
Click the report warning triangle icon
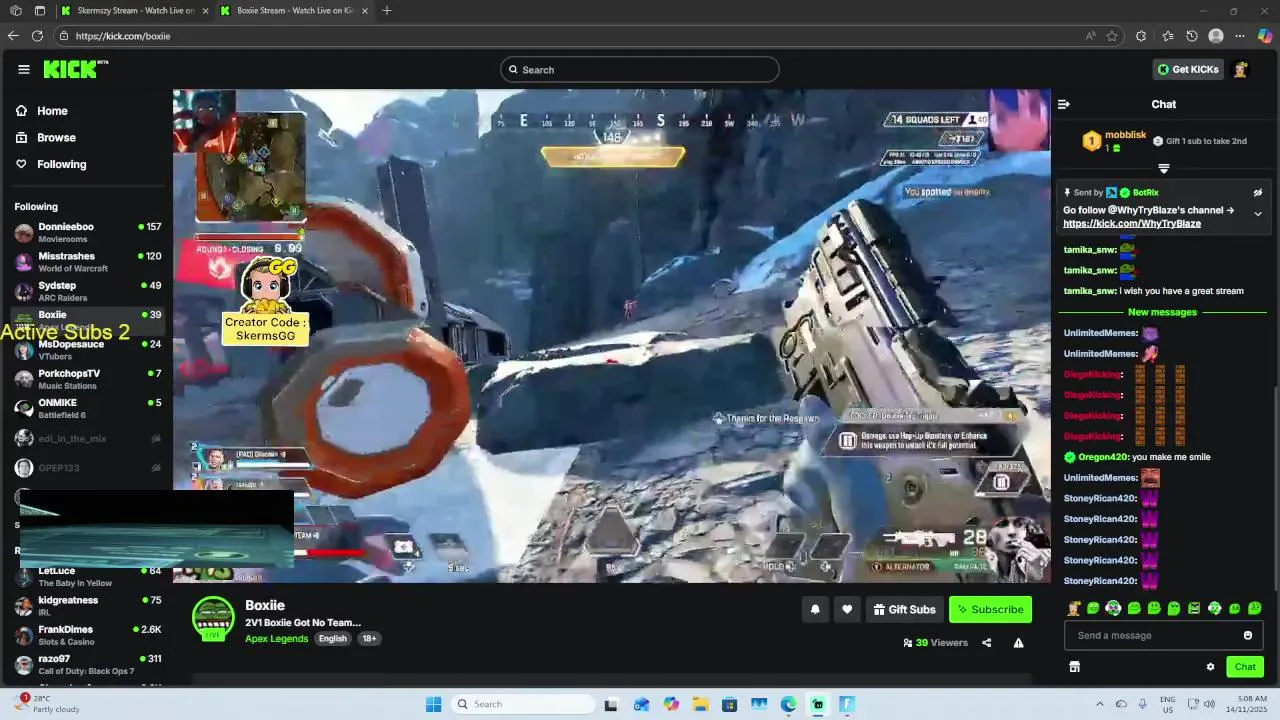pyautogui.click(x=1018, y=643)
